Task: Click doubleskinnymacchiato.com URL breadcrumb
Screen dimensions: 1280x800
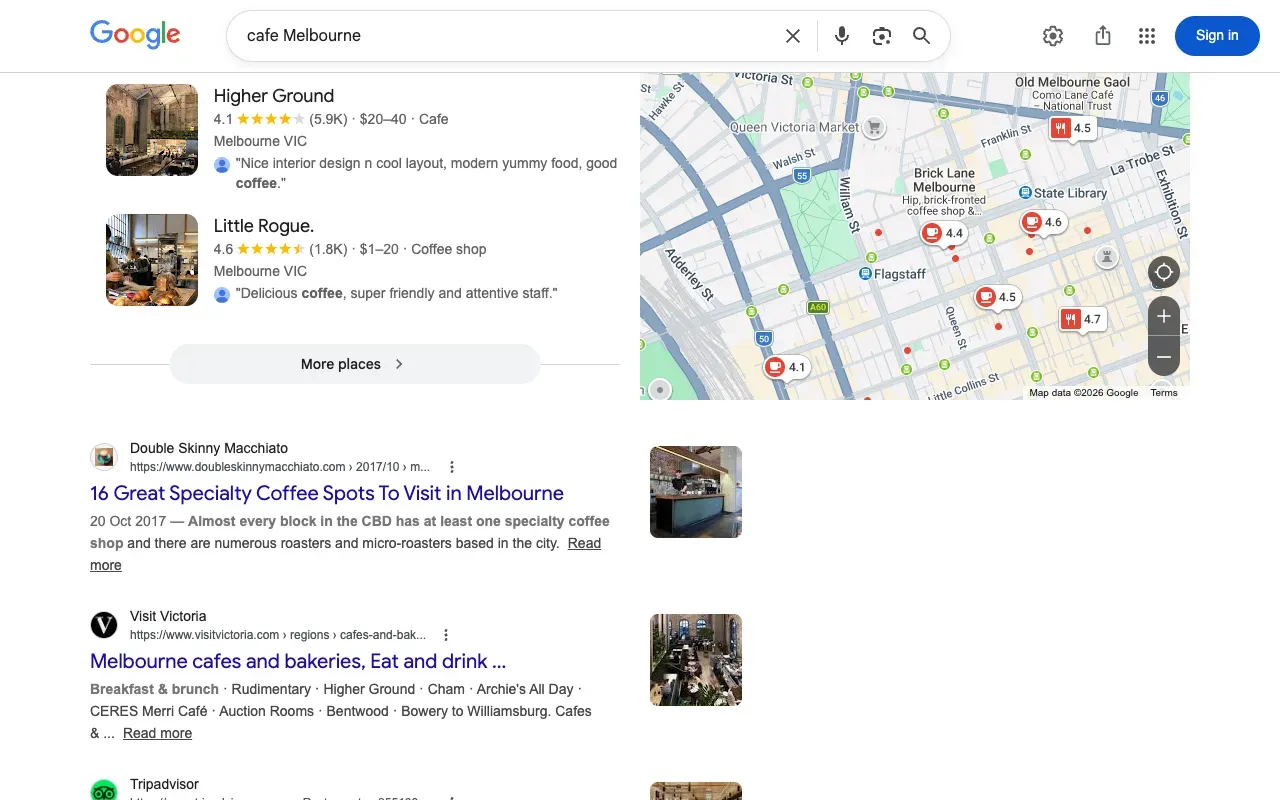Action: 280,467
